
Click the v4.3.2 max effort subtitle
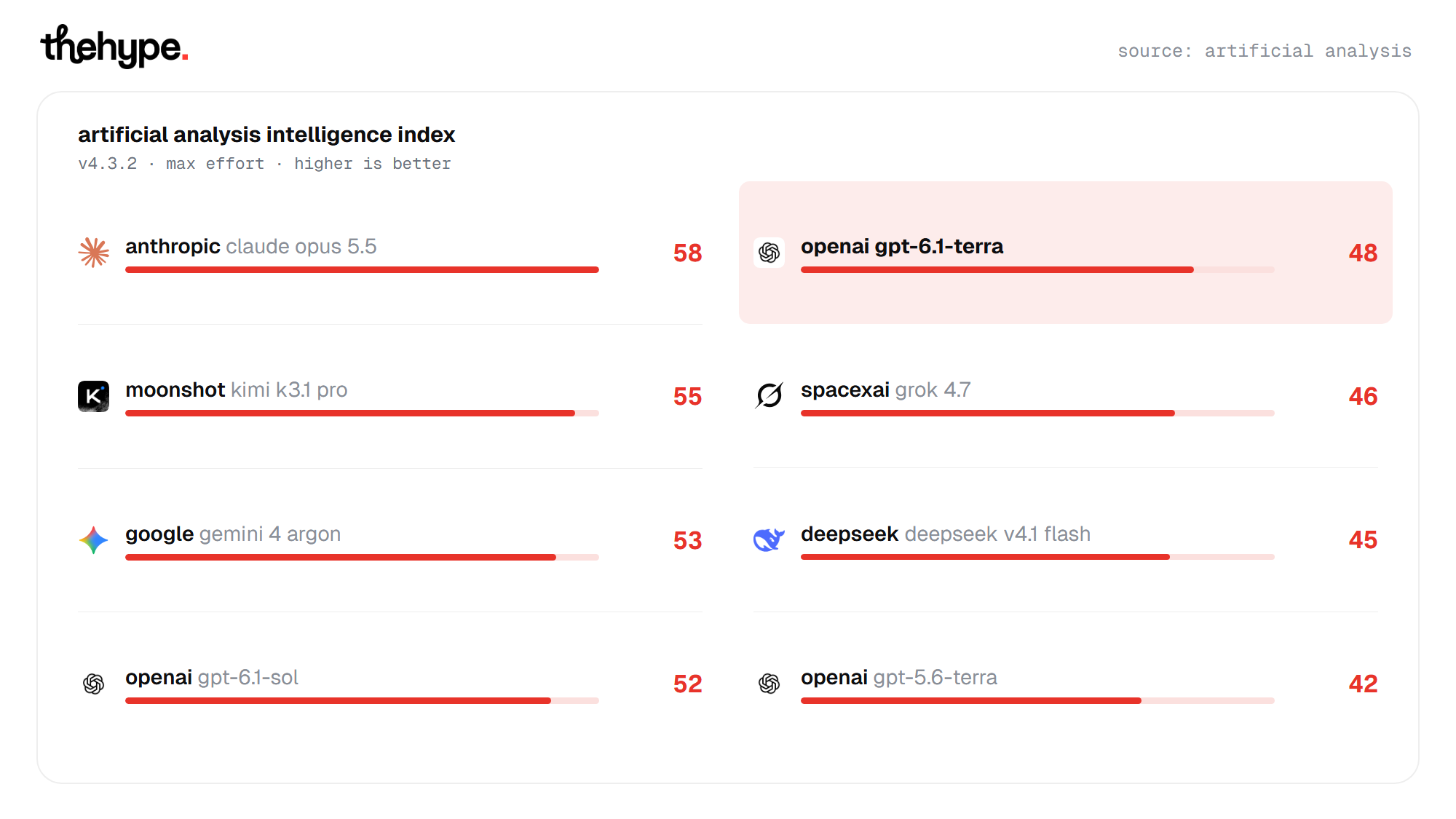(264, 164)
